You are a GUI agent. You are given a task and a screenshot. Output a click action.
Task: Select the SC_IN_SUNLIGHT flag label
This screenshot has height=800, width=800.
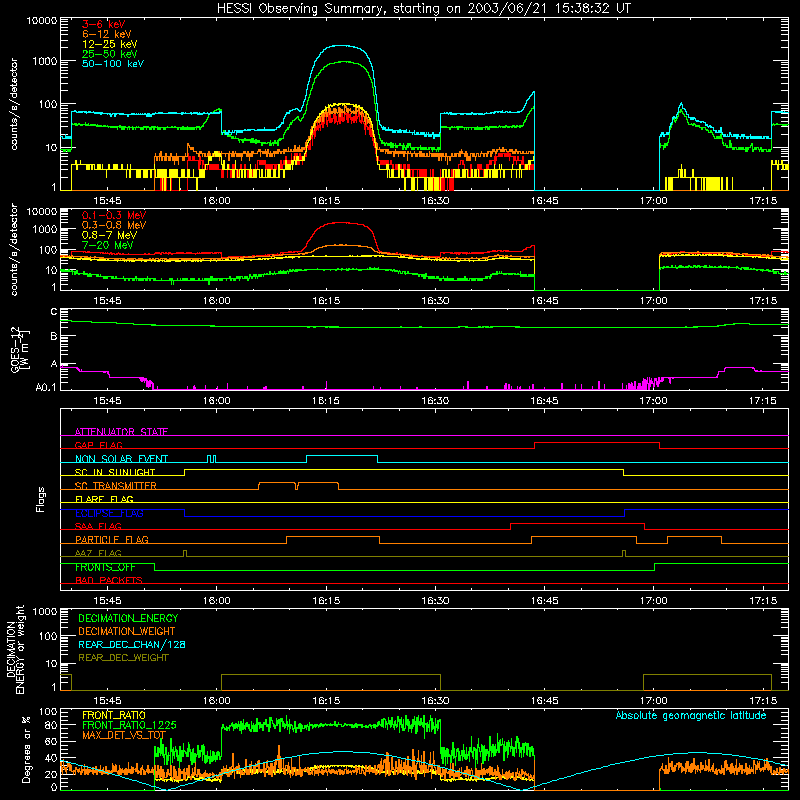click(115, 472)
